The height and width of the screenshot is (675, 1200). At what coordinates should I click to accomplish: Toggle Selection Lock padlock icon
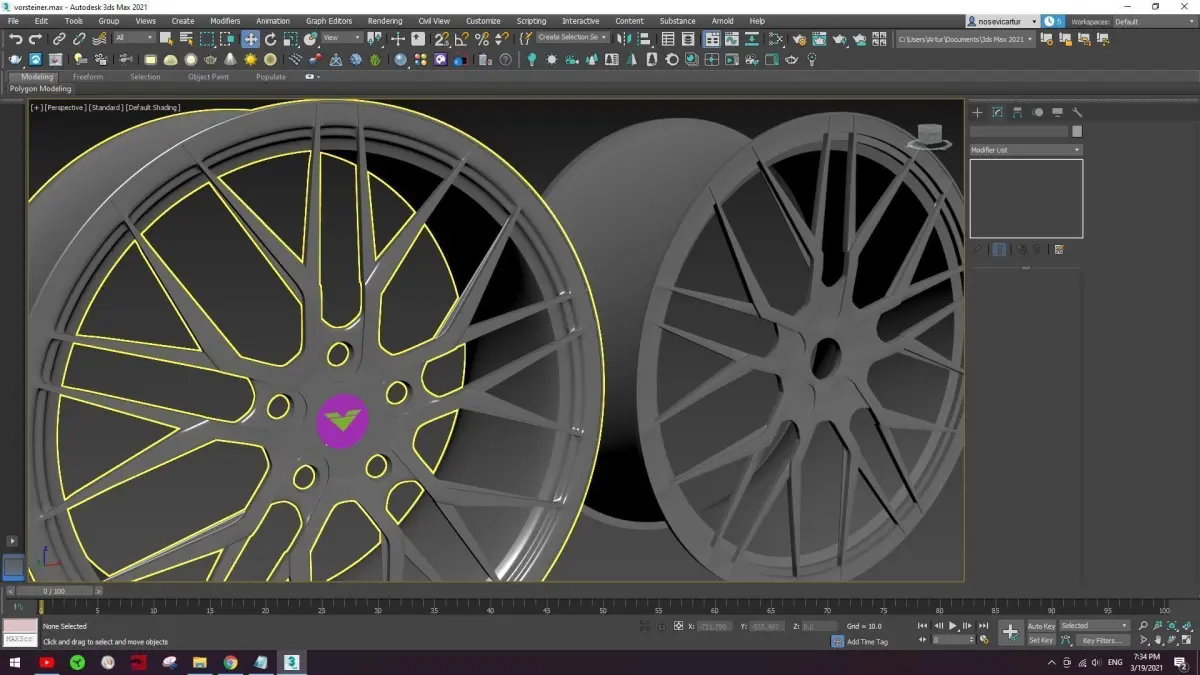pos(661,626)
